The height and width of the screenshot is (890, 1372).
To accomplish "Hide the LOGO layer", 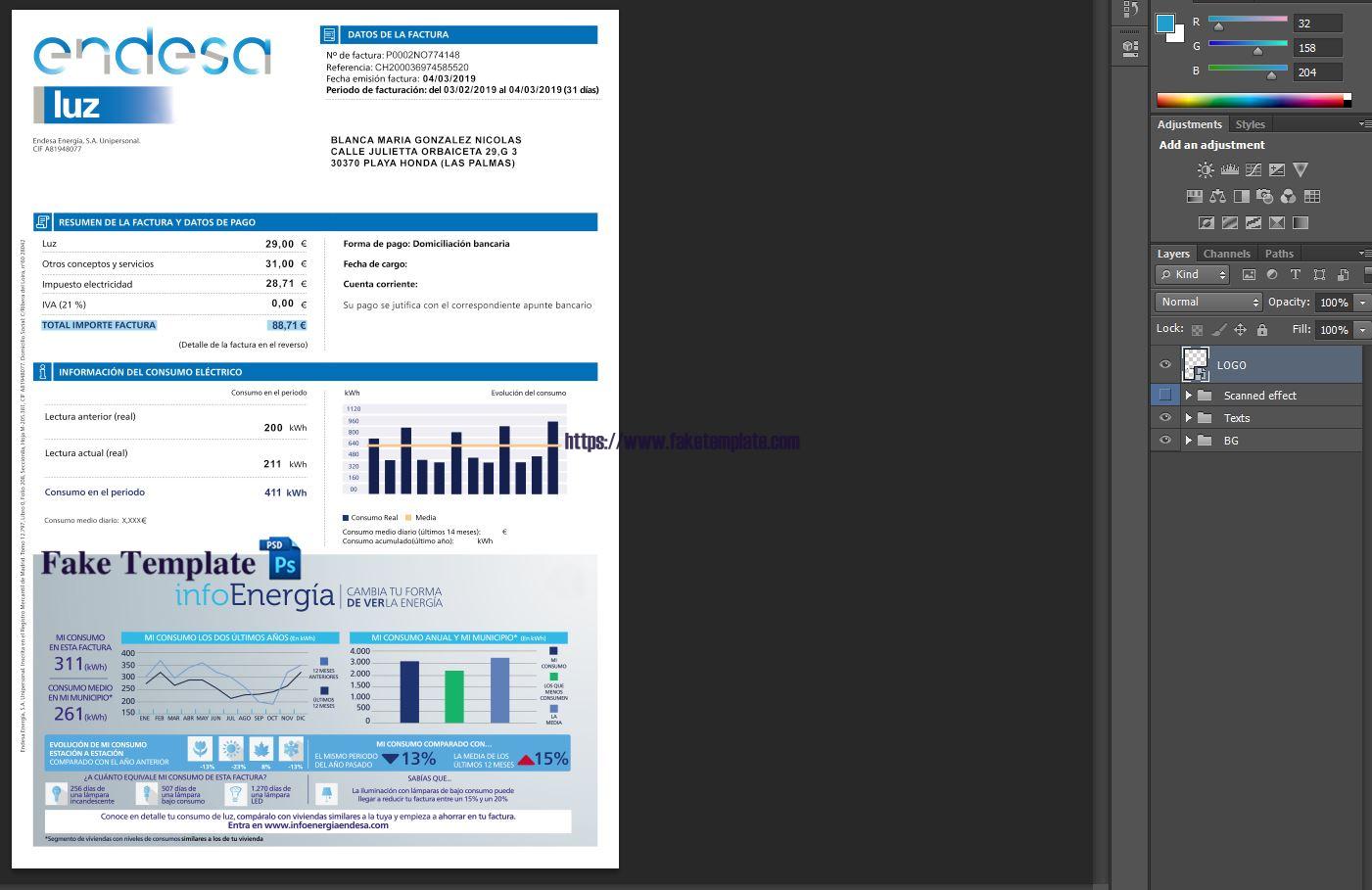I will point(1165,365).
